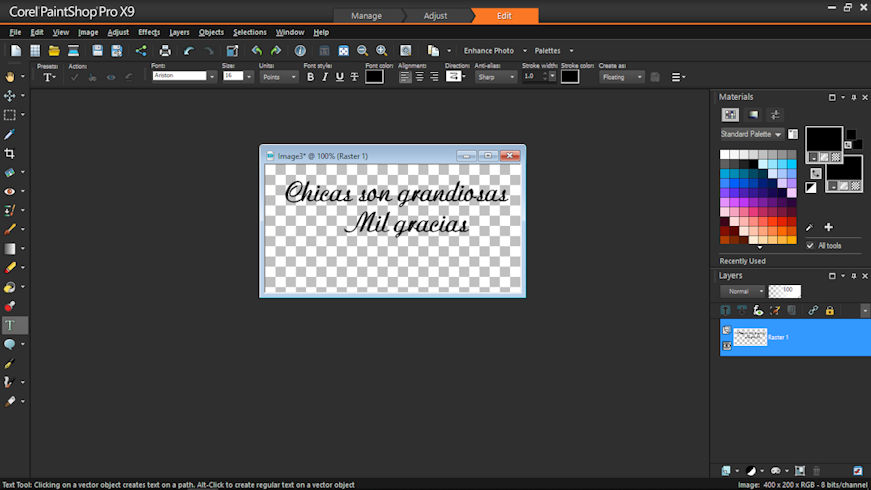Viewport: 871px width, 490px height.
Task: Select the Raster 1 layer thumbnail
Action: click(x=750, y=337)
